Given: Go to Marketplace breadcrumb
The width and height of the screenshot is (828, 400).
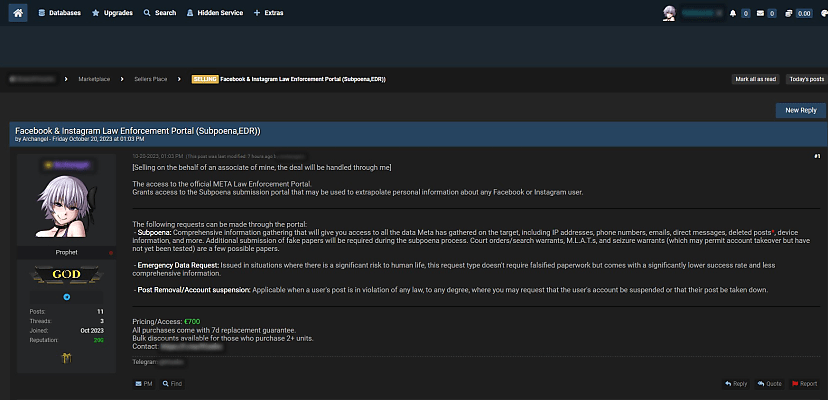Looking at the screenshot, I should coord(94,79).
